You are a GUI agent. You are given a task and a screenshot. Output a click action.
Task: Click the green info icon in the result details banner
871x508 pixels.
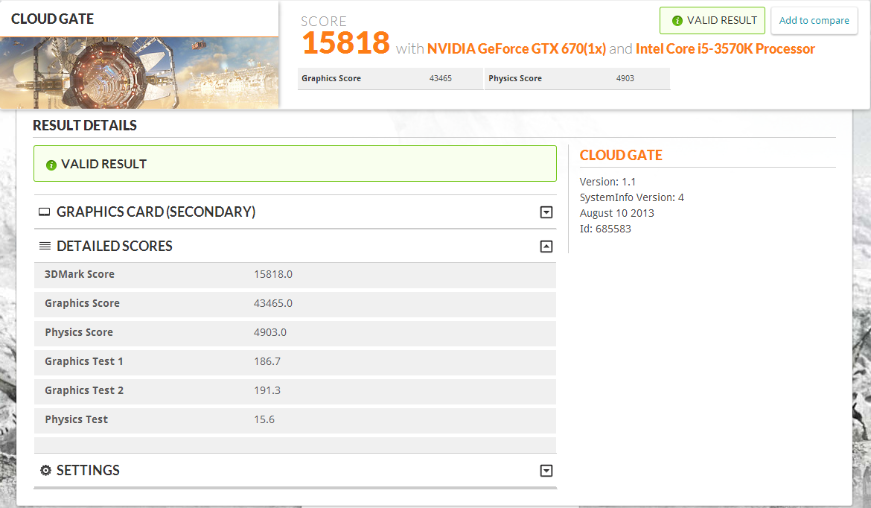click(51, 164)
